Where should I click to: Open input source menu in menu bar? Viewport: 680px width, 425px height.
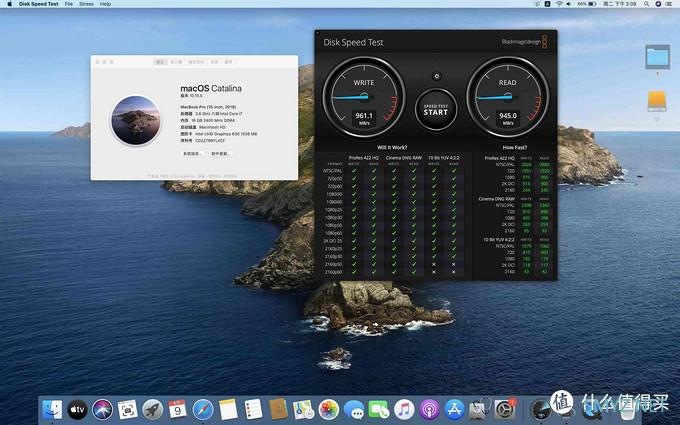(x=548, y=4)
